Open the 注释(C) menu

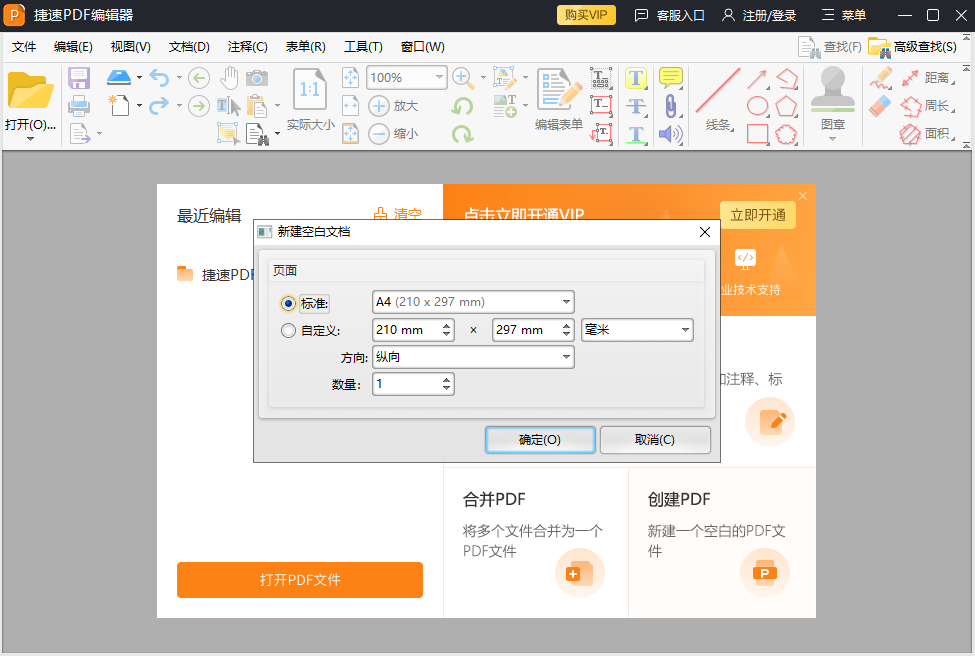click(245, 46)
